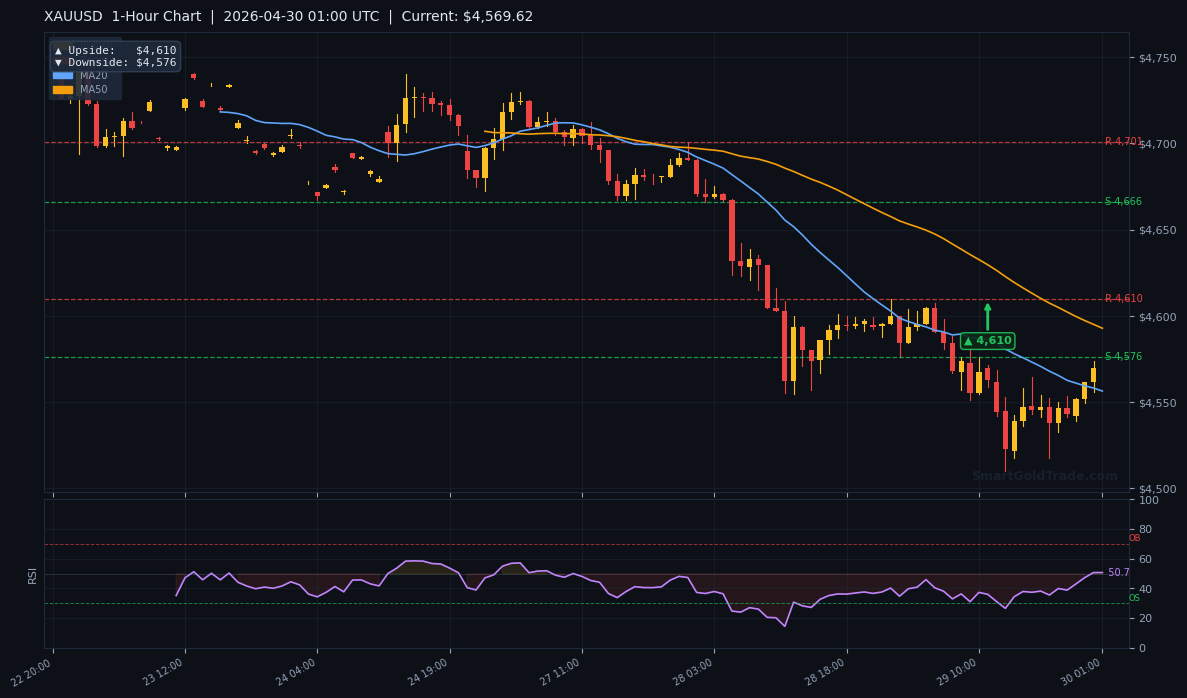Click the red dashed R 4,701 resistance label
The height and width of the screenshot is (698, 1187).
tap(1124, 143)
